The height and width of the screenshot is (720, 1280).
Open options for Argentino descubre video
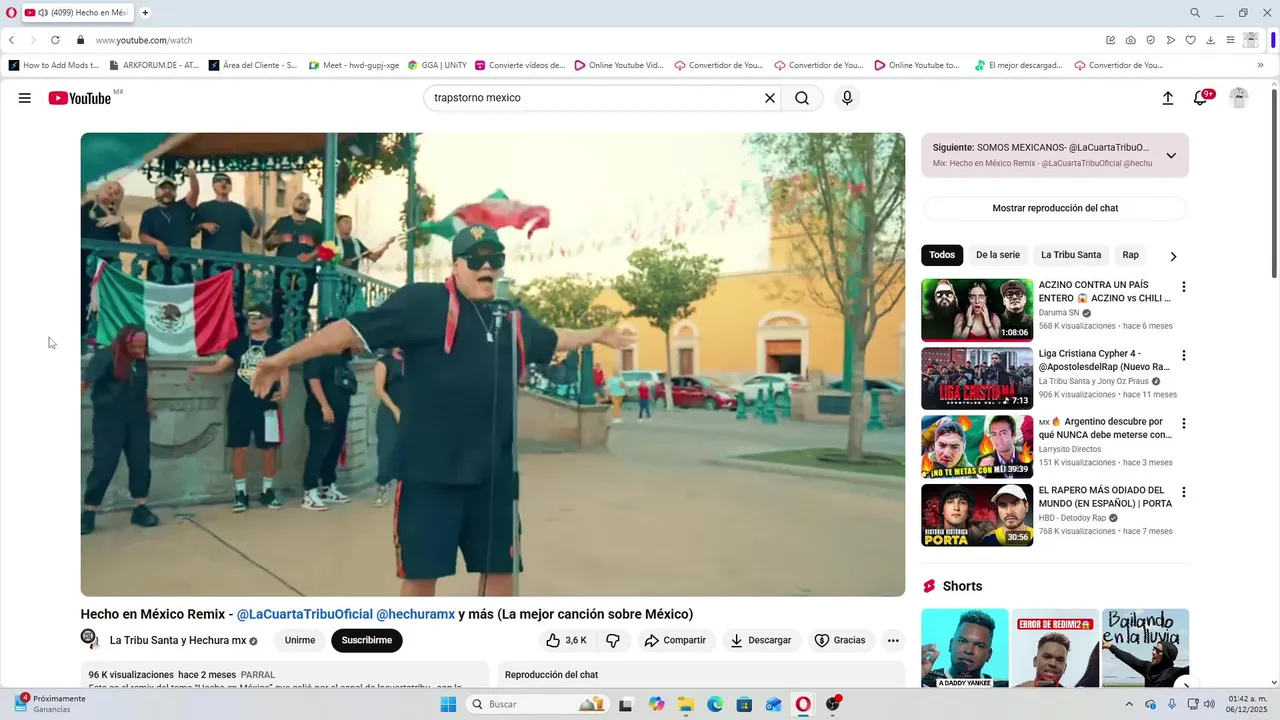pos(1184,424)
